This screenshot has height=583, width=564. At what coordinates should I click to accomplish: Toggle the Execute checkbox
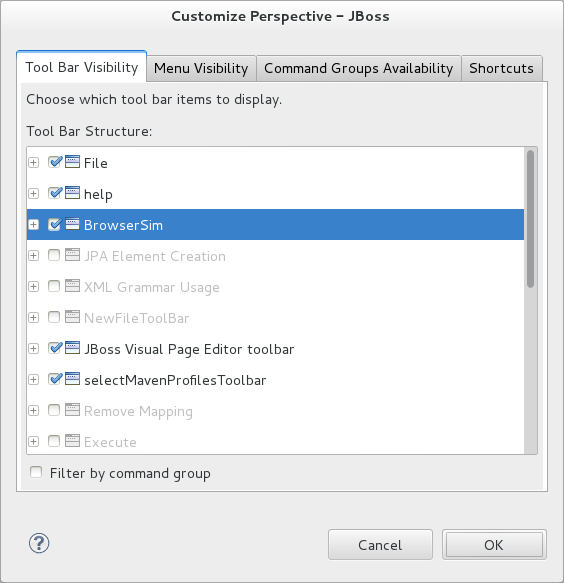(x=54, y=441)
